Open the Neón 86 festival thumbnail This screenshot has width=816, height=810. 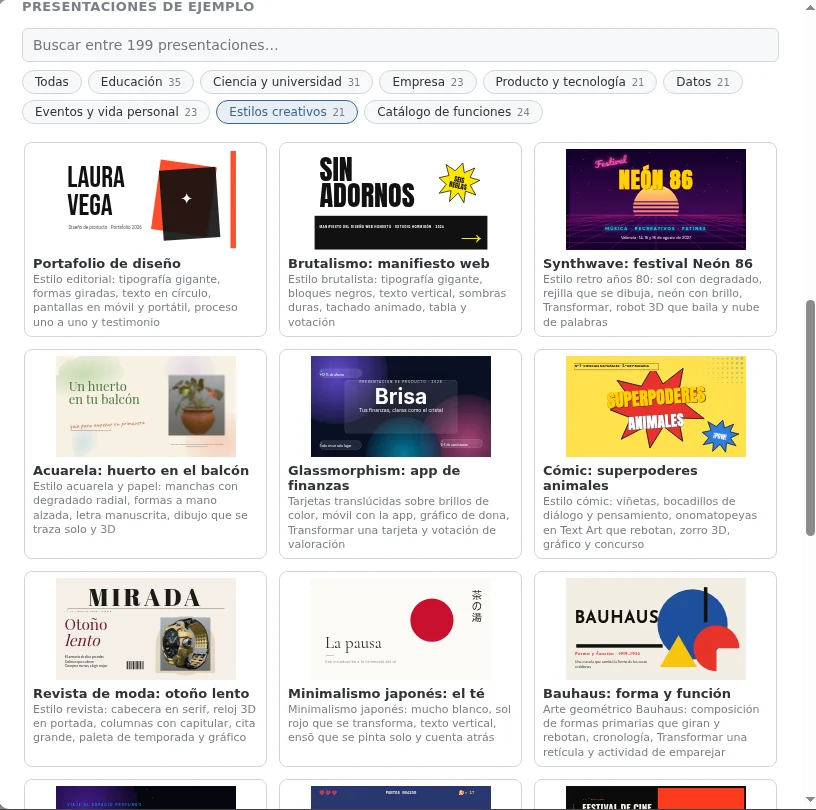[x=656, y=199]
